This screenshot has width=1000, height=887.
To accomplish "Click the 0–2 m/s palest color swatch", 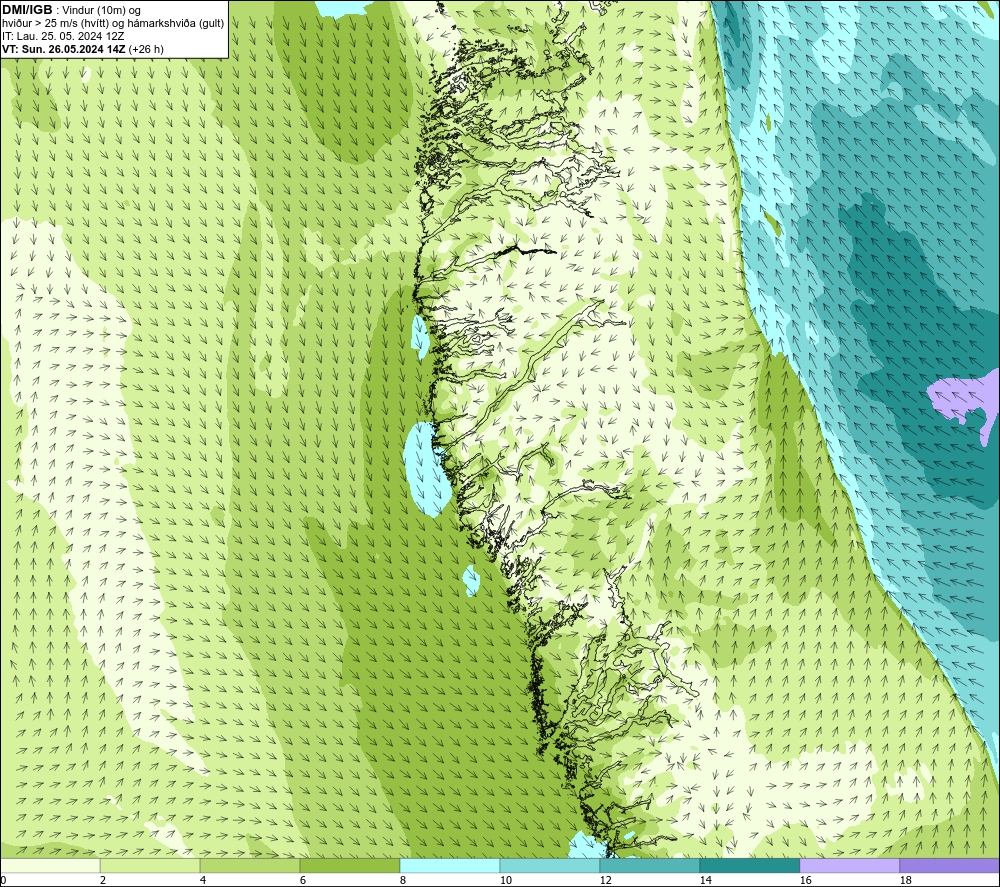I will point(50,865).
